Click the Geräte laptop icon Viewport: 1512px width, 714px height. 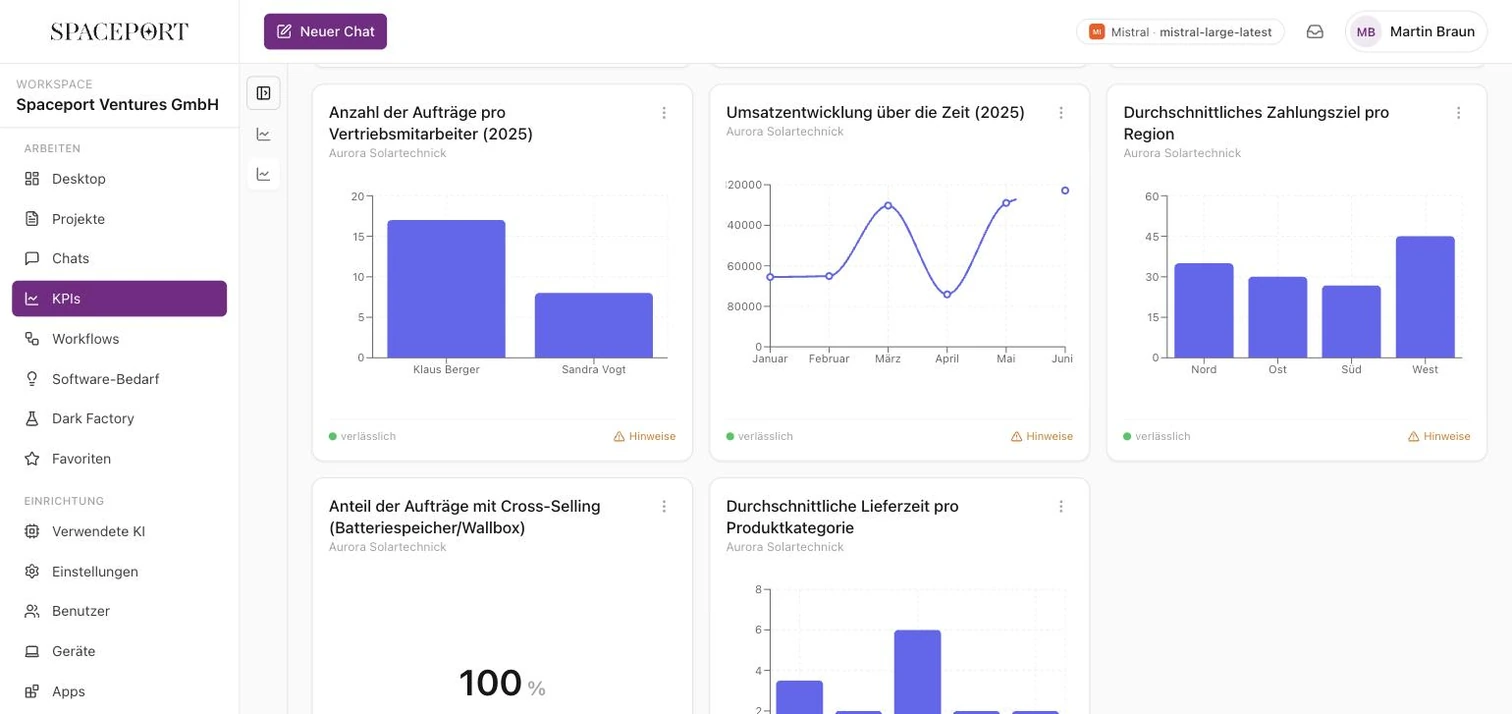point(32,651)
